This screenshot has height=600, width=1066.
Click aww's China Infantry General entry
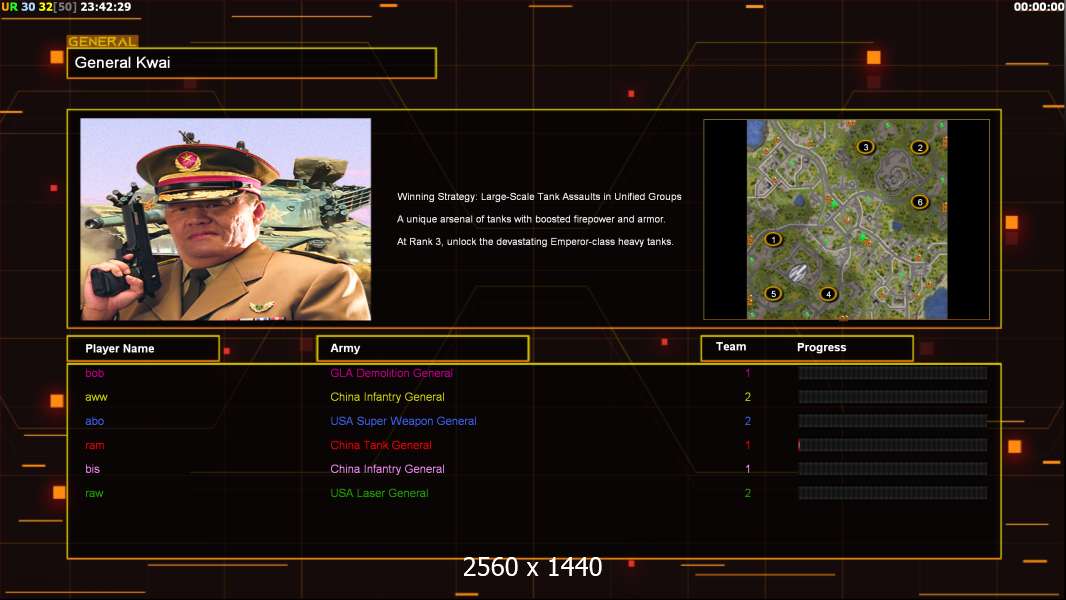coord(388,397)
